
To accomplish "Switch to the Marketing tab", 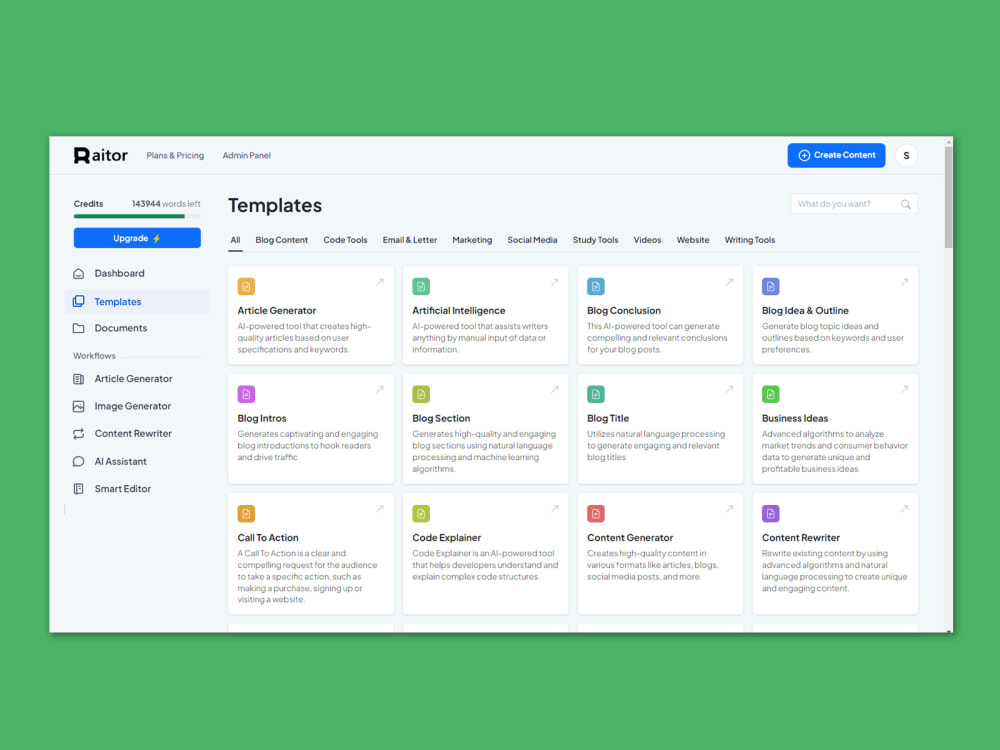I will pos(472,240).
